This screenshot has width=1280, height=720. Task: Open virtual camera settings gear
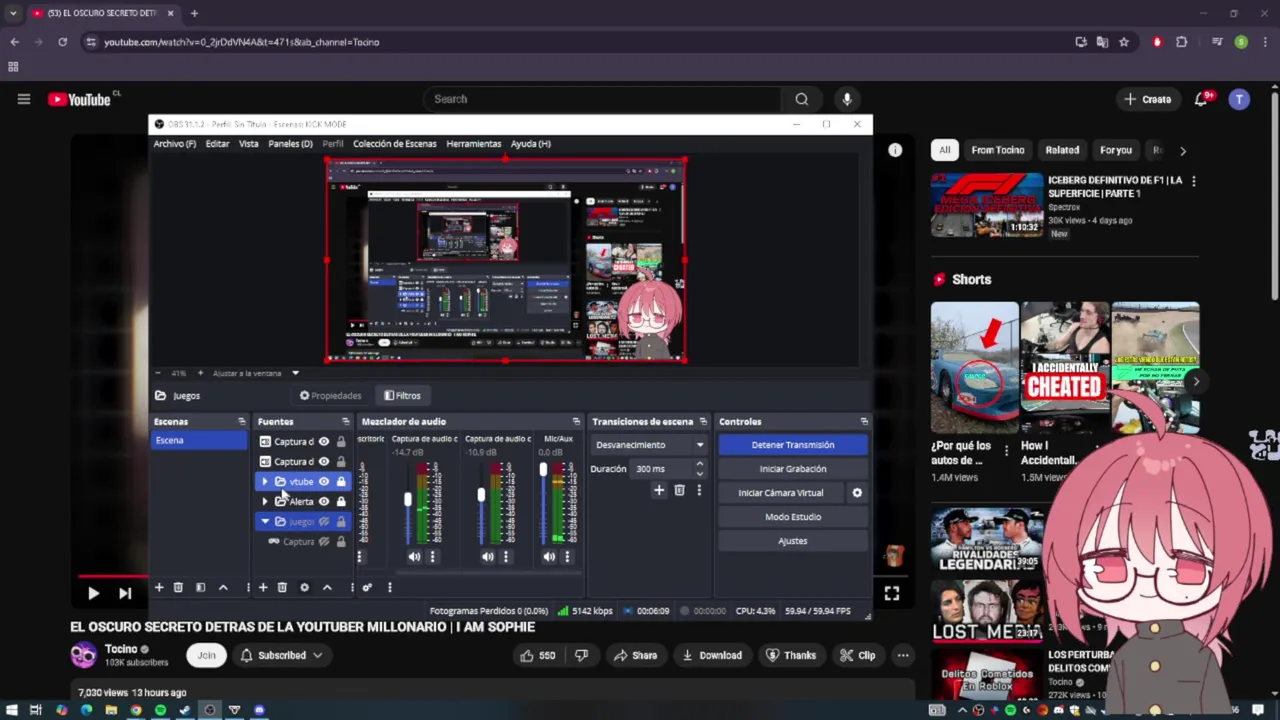857,493
